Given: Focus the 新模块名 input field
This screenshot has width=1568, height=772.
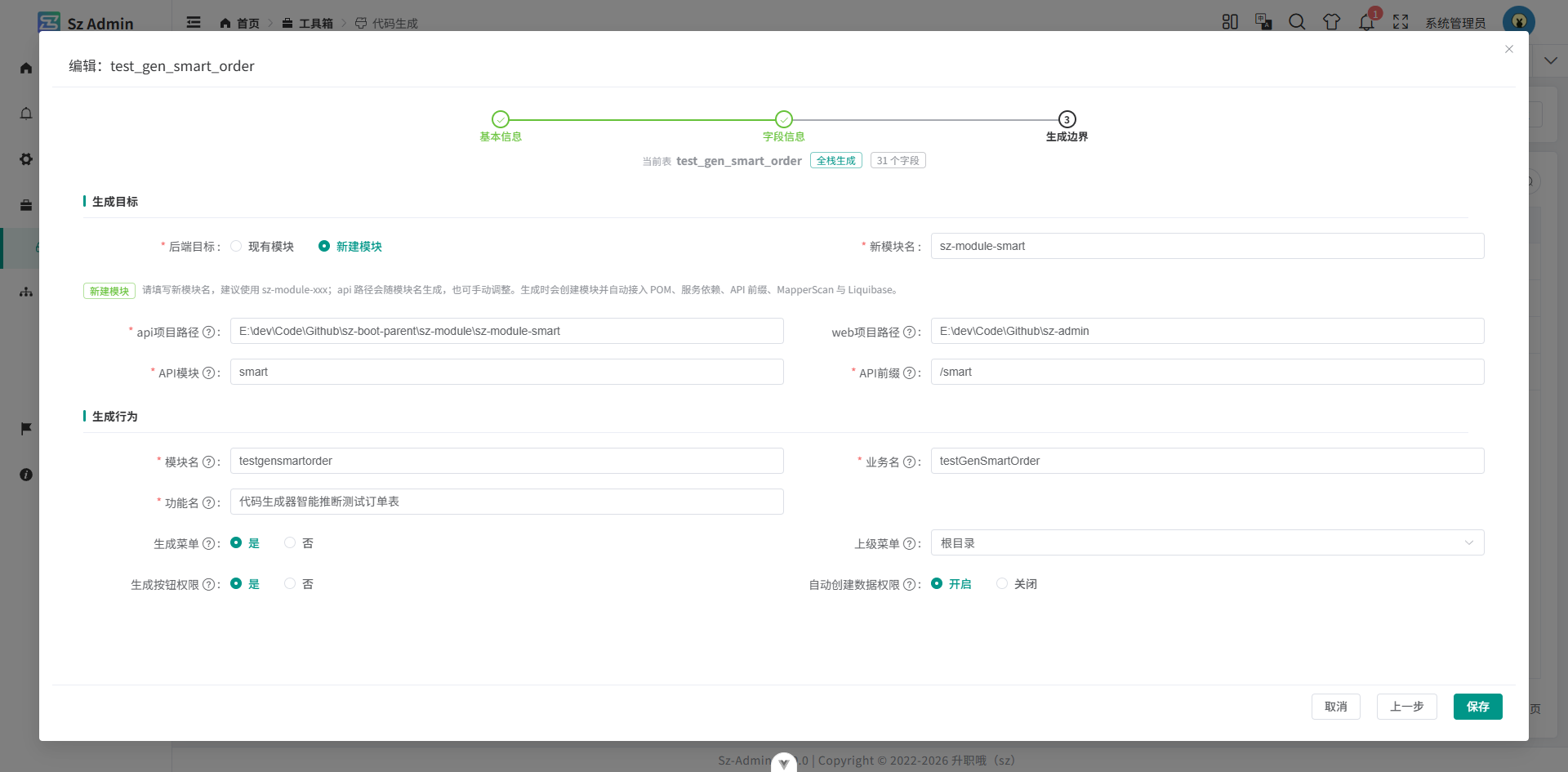Looking at the screenshot, I should pos(1207,246).
